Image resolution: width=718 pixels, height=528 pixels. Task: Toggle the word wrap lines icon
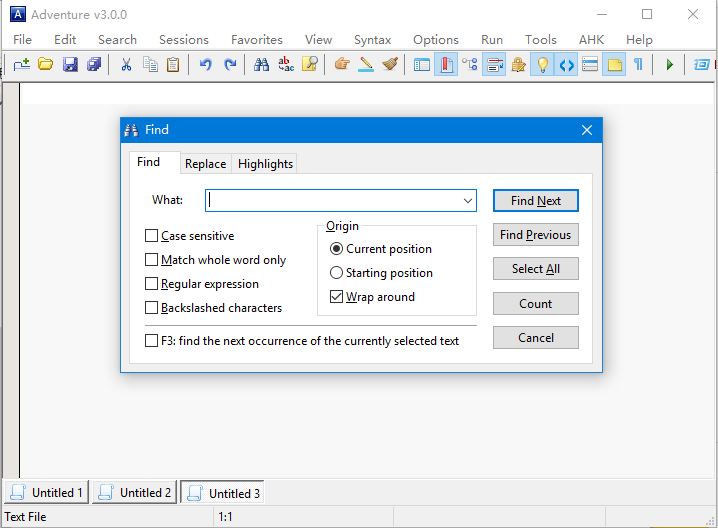pos(494,65)
